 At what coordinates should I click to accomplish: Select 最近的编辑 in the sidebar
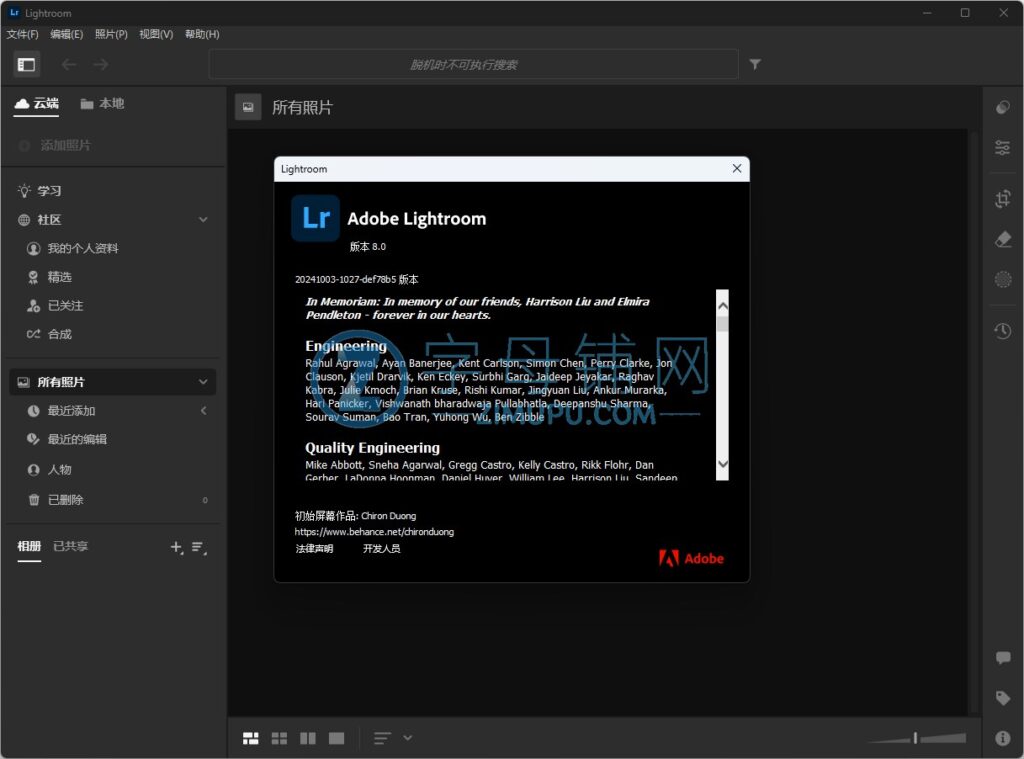(67, 439)
